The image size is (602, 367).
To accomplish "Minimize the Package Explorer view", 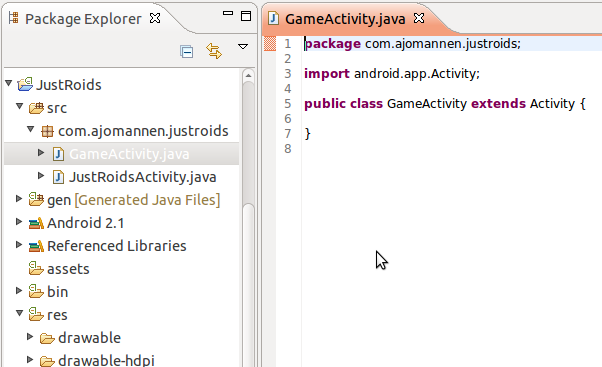I will [228, 13].
